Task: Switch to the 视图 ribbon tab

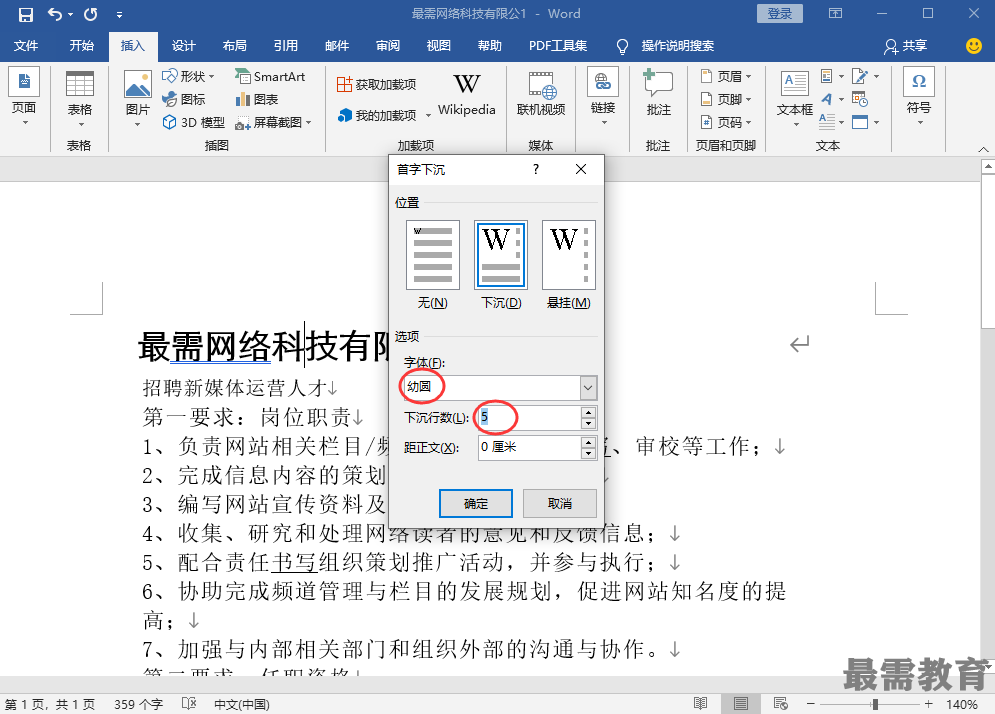Action: tap(438, 46)
